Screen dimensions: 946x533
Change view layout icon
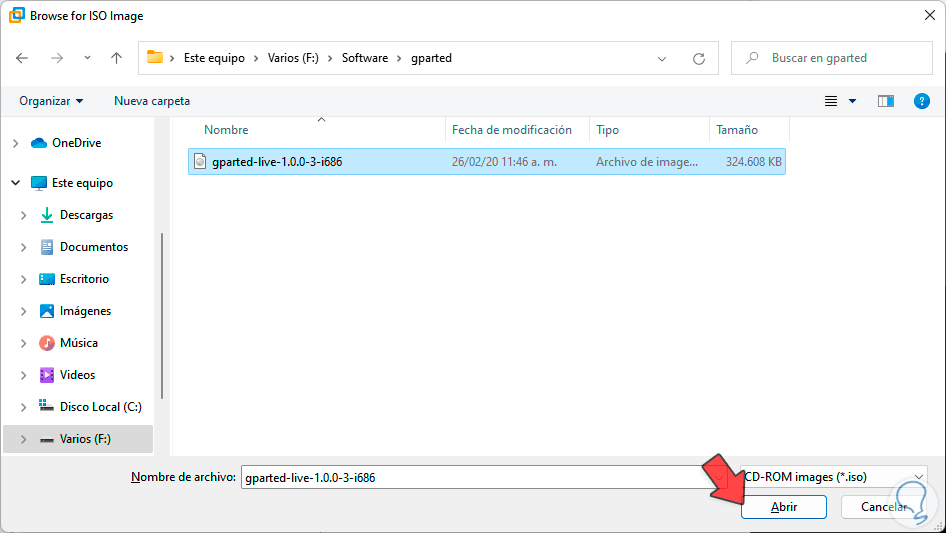pos(831,101)
